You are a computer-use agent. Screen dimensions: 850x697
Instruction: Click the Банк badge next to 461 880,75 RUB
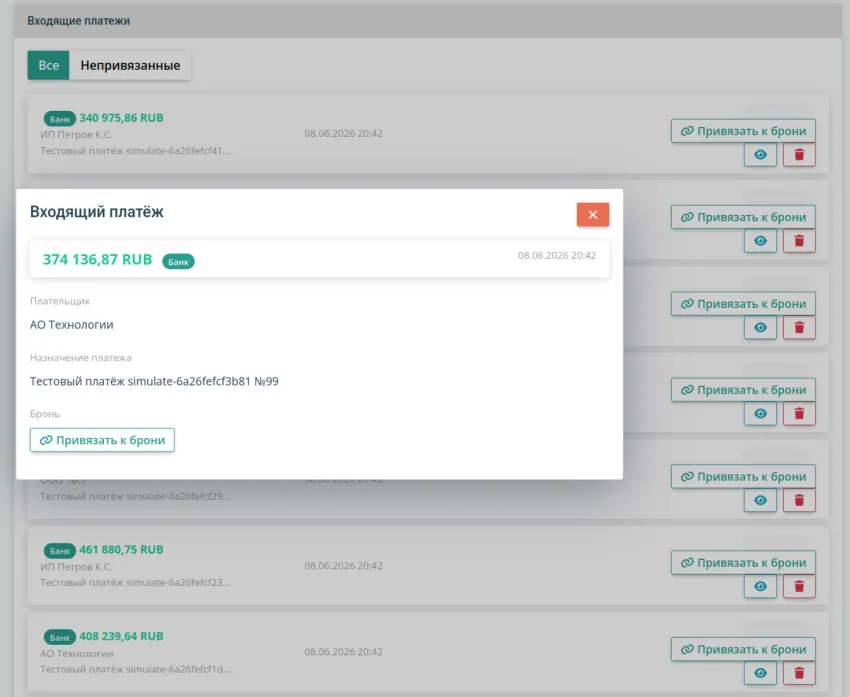(x=60, y=551)
